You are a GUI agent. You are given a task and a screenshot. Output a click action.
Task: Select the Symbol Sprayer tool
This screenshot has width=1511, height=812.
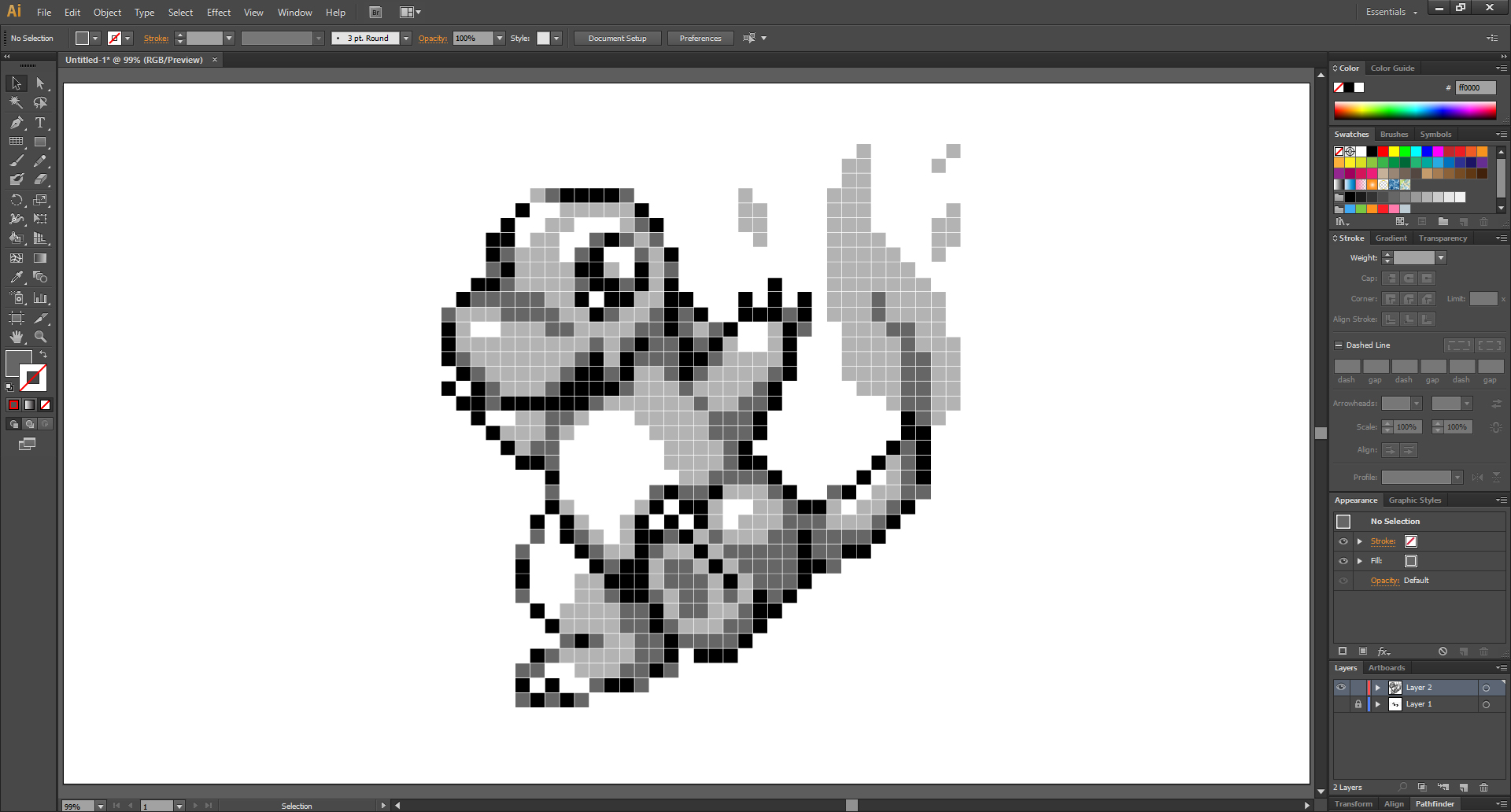[x=17, y=297]
